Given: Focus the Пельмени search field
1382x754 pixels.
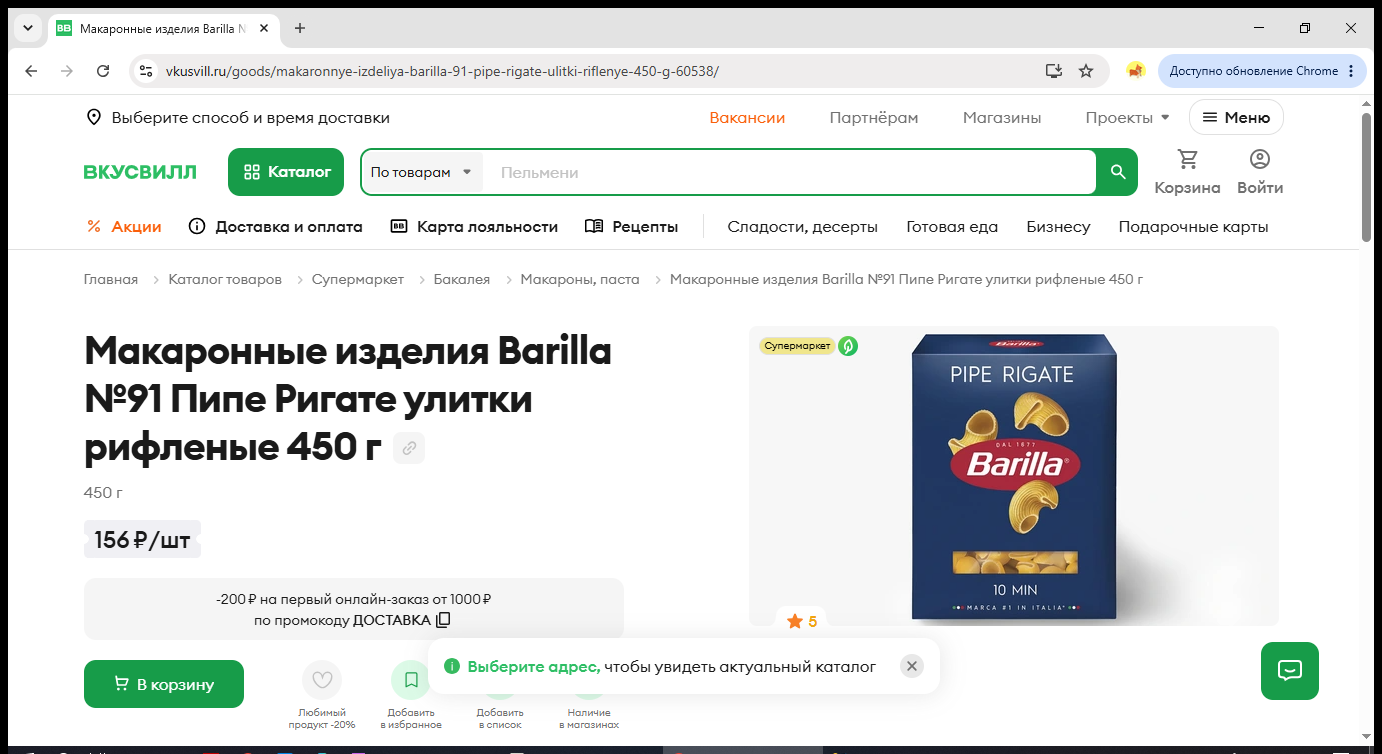Looking at the screenshot, I should (790, 172).
